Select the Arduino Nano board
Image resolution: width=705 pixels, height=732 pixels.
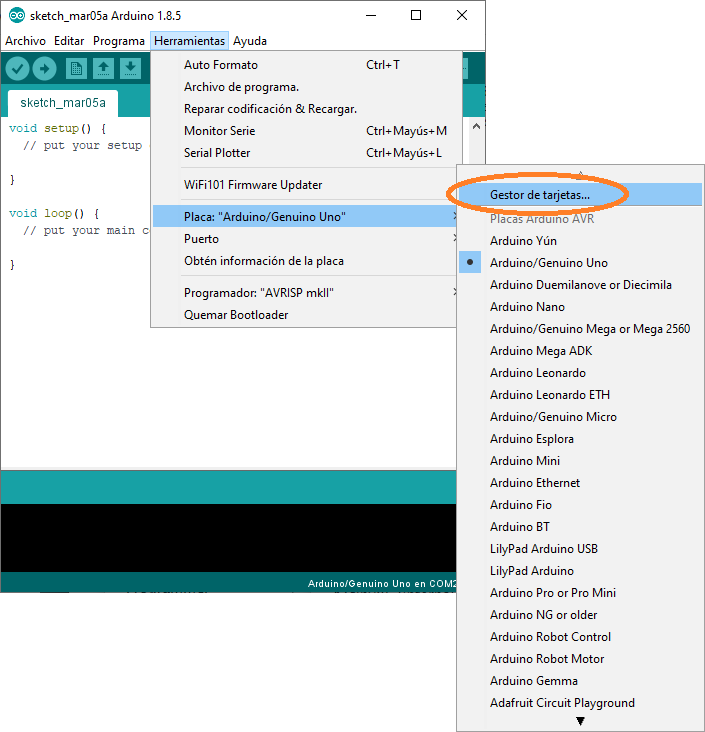coord(580,307)
